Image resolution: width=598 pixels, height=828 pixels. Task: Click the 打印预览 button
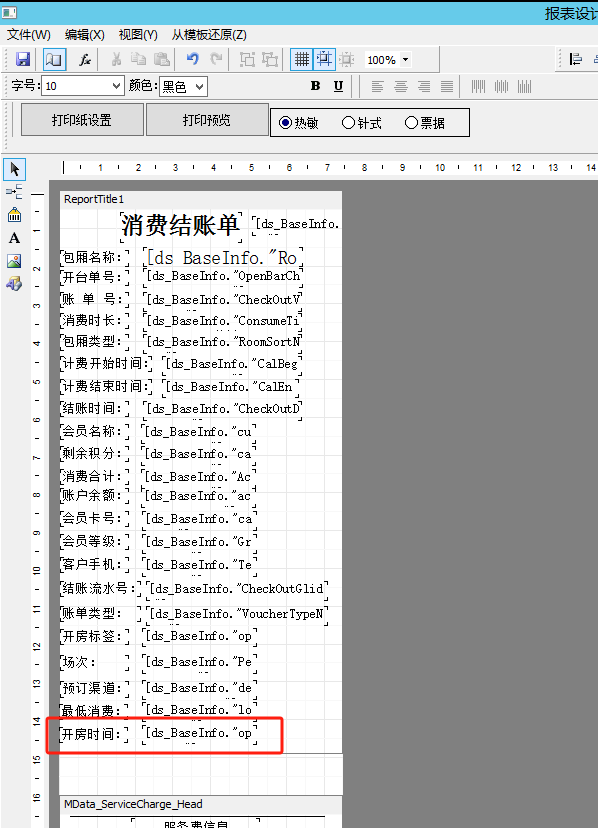pyautogui.click(x=207, y=120)
